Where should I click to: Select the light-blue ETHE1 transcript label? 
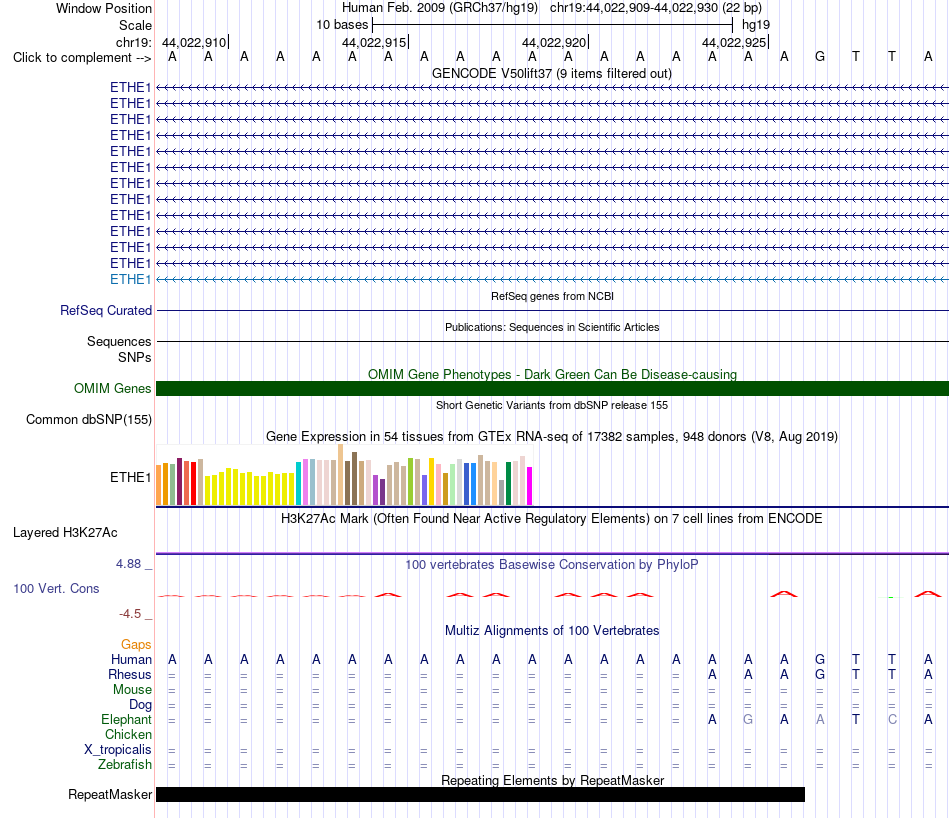pyautogui.click(x=130, y=279)
